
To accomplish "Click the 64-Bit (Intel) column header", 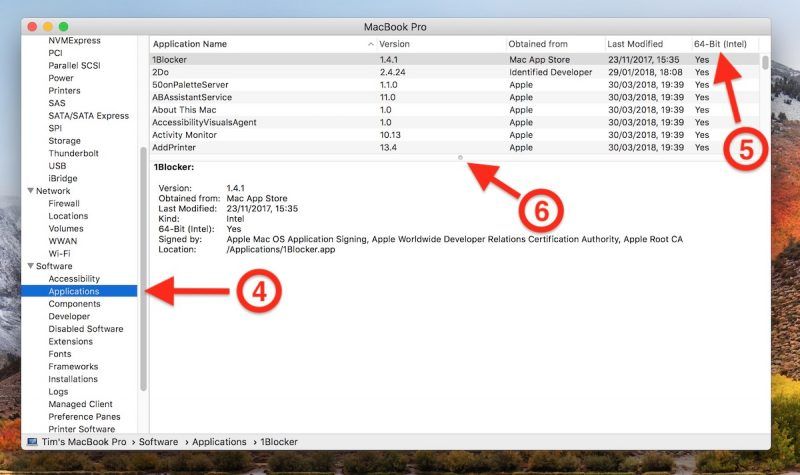I will point(720,44).
